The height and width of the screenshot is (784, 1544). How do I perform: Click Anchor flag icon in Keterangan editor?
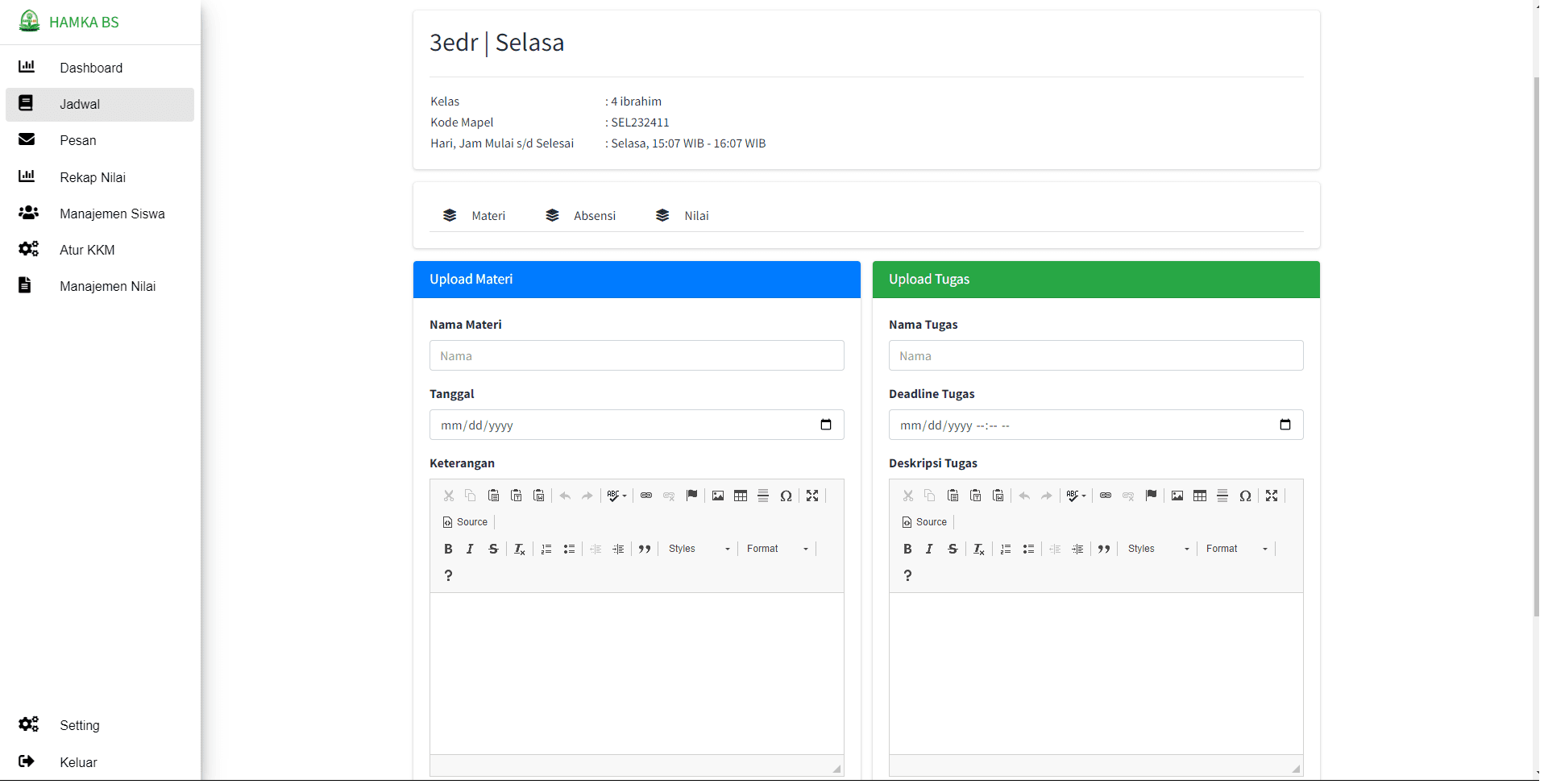point(691,496)
